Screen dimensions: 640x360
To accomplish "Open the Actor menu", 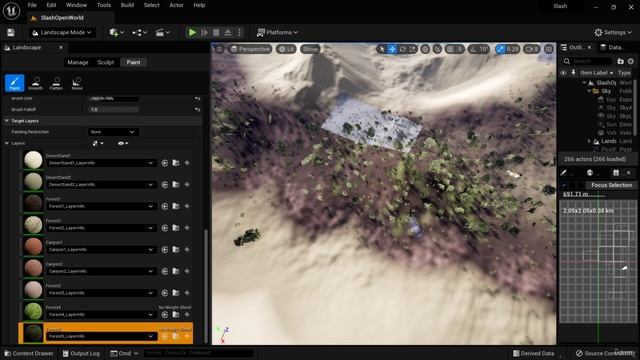I will tap(176, 5).
